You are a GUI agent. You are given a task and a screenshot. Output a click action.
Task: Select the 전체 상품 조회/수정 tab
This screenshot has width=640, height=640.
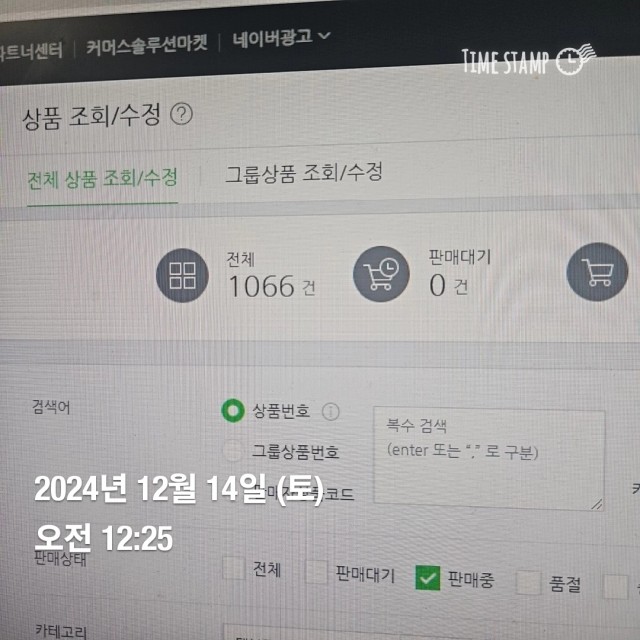pos(102,180)
